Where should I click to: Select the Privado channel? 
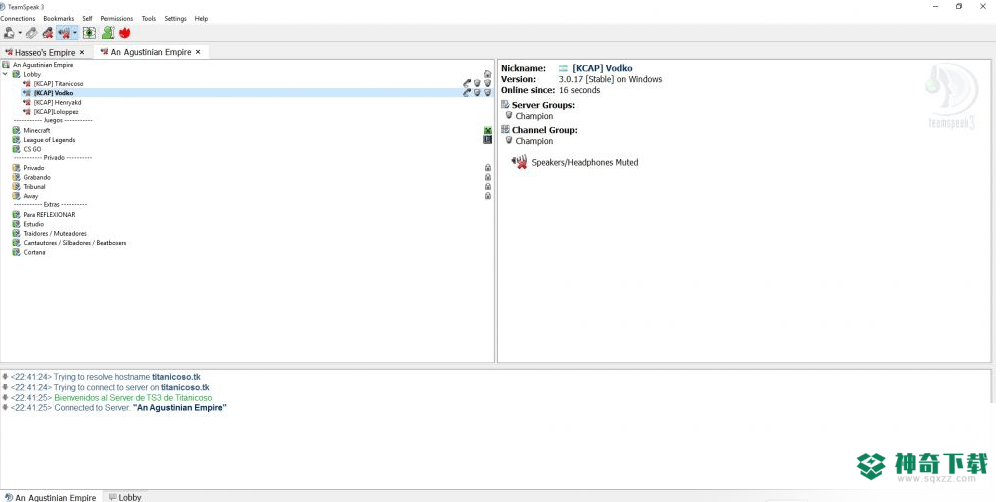(x=34, y=168)
